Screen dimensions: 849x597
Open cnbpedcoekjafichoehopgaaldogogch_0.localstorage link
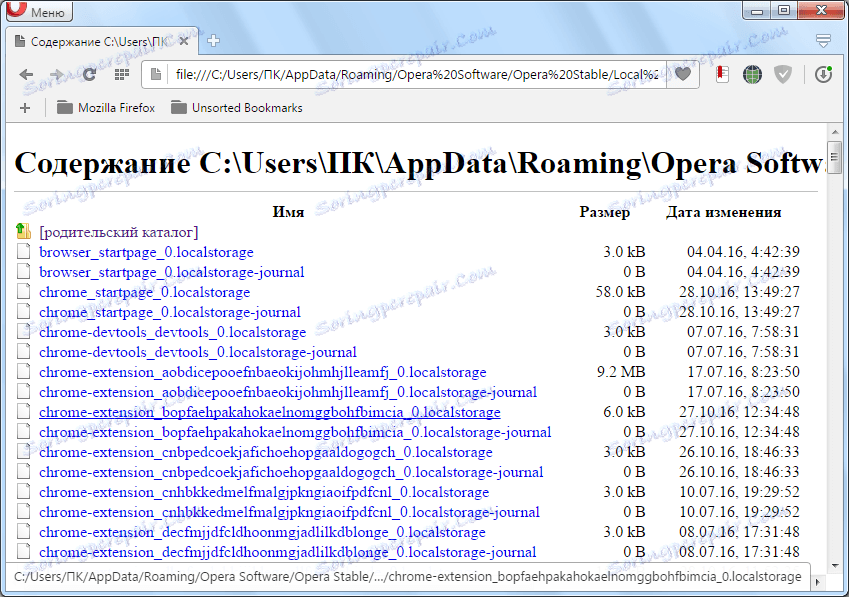click(x=266, y=452)
